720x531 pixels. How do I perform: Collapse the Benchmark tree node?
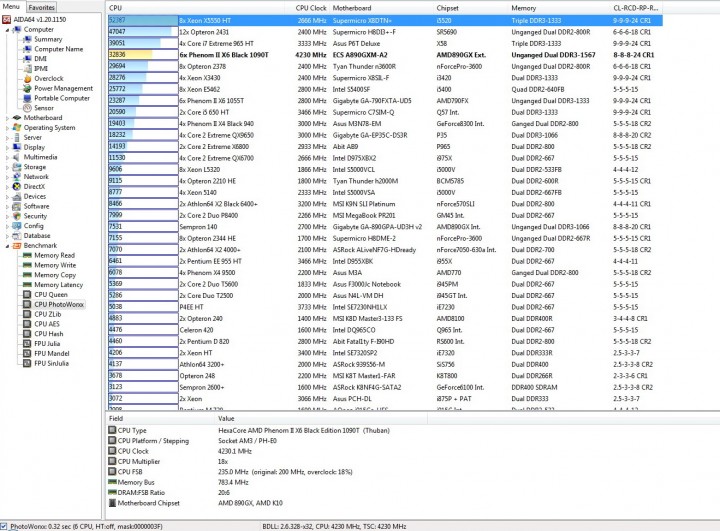point(7,246)
